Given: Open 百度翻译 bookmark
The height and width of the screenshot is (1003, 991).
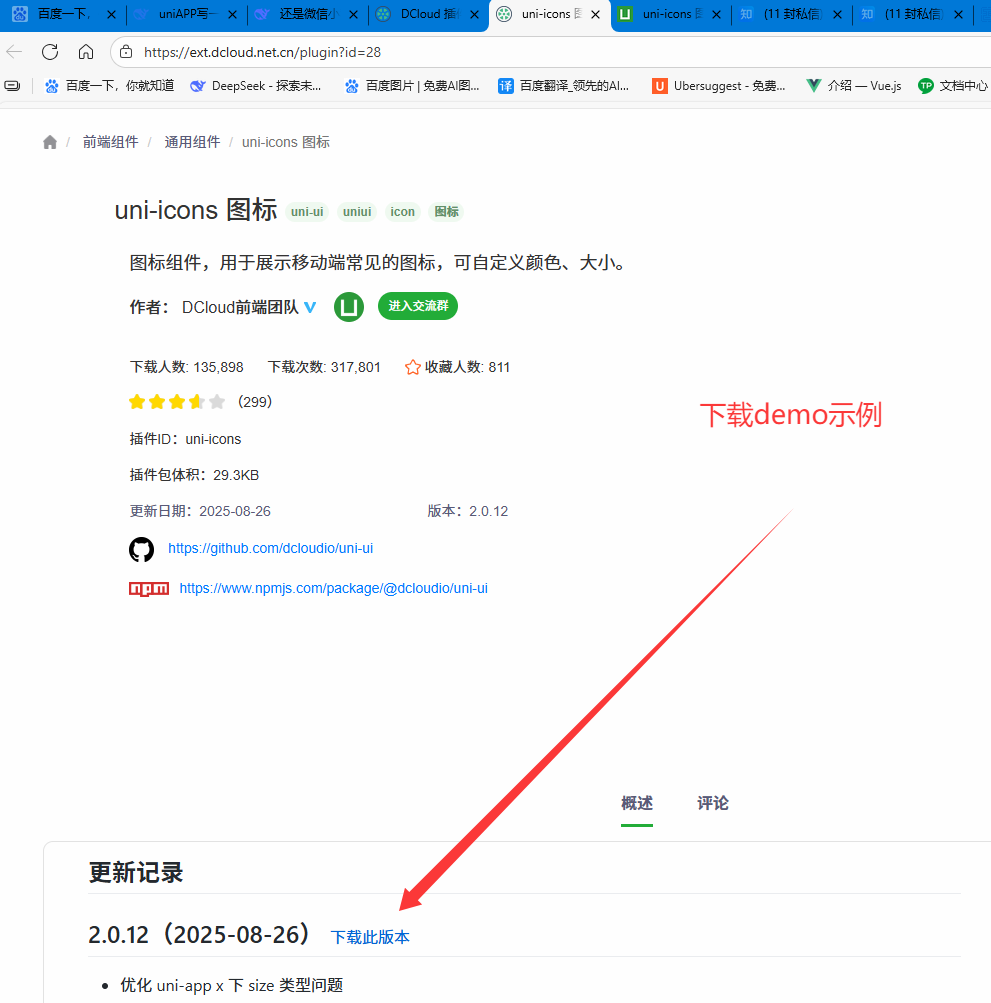Looking at the screenshot, I should pos(564,86).
